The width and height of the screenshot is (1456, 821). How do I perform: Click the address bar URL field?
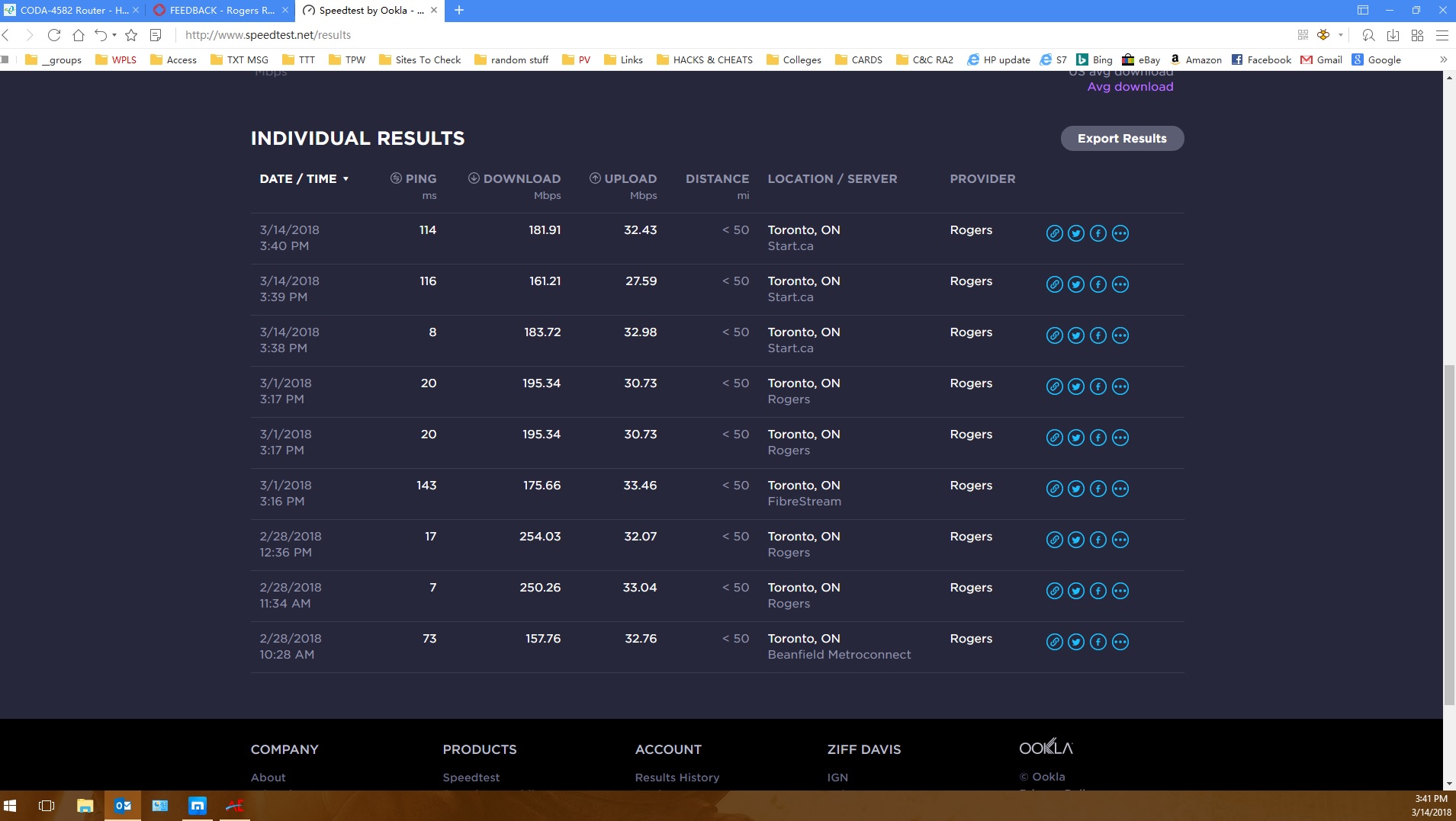732,35
